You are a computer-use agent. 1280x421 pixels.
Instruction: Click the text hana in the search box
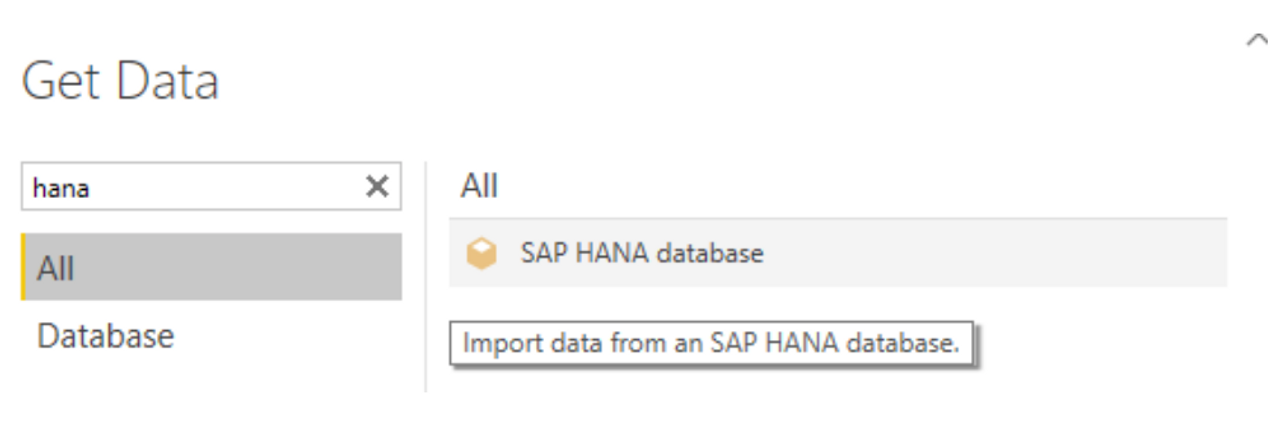click(x=61, y=188)
